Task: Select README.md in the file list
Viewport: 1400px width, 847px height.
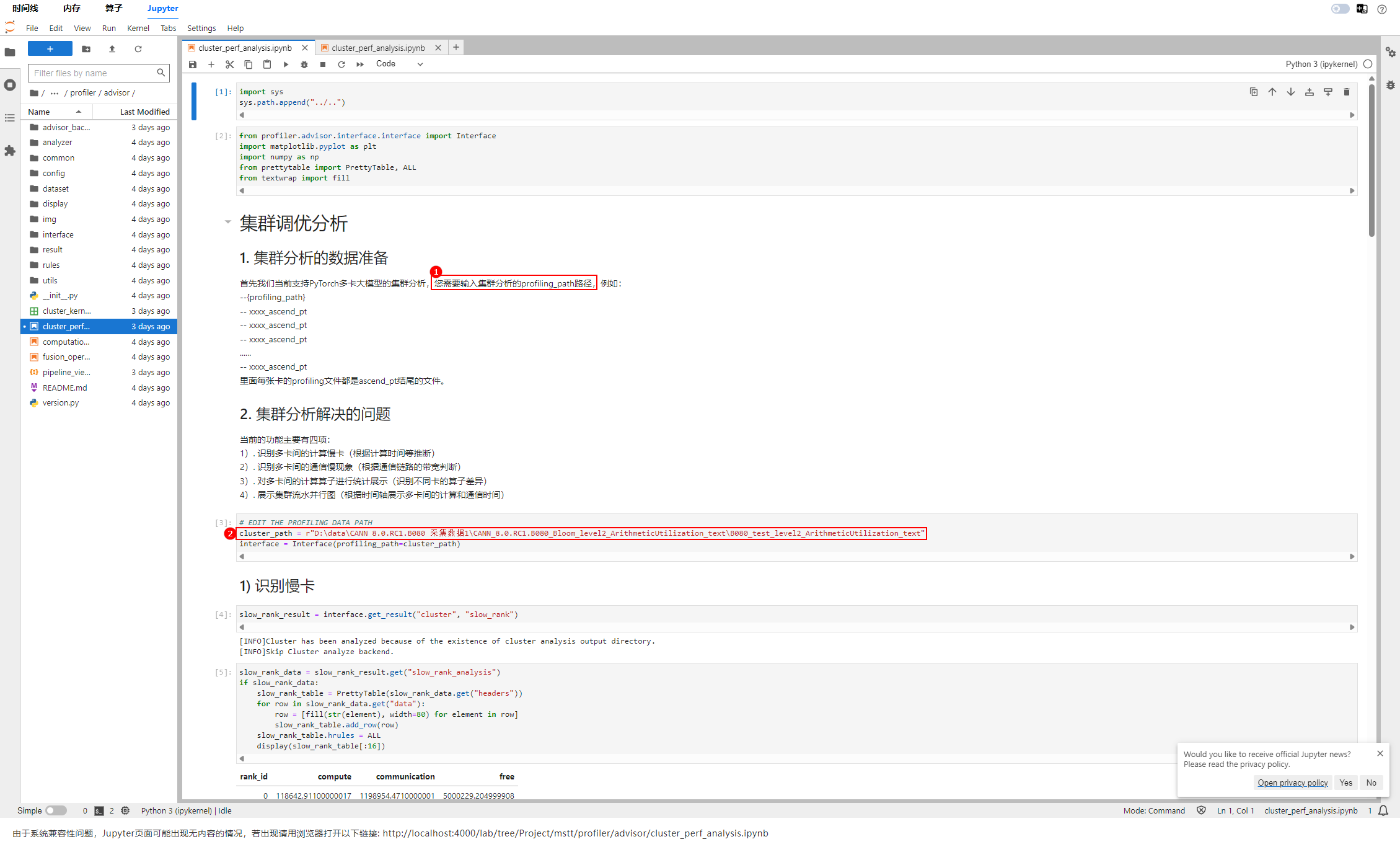Action: (x=99, y=388)
